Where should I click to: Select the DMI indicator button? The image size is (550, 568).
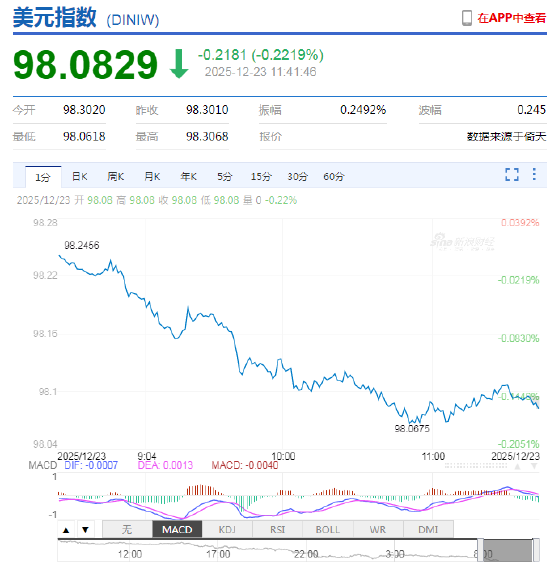[x=428, y=530]
